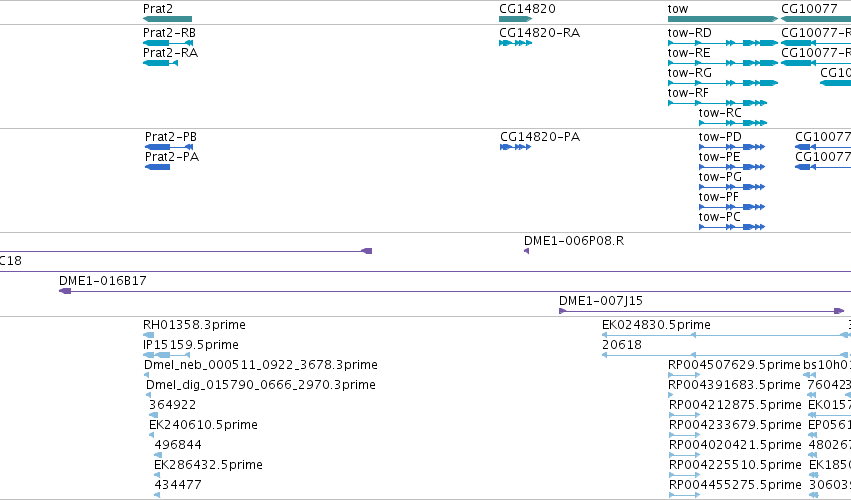Select the DME1-016B17 BAC label

103,281
